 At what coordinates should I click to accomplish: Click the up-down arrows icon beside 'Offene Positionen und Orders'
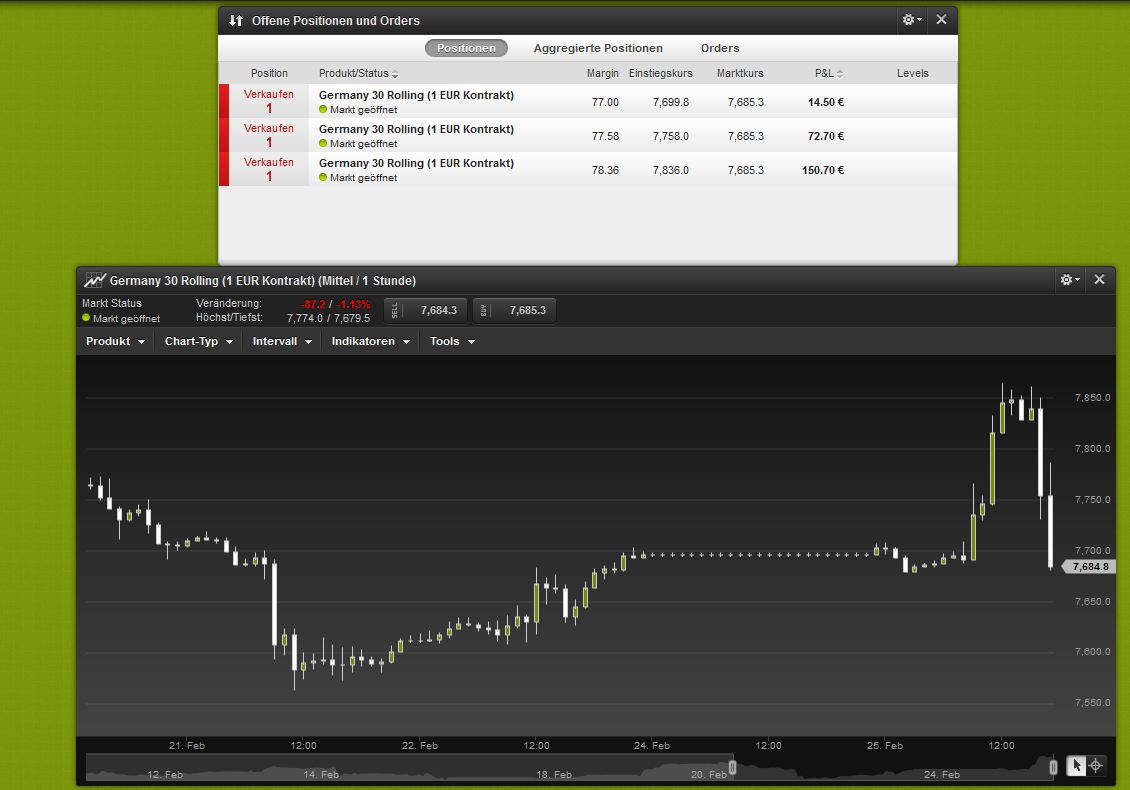pyautogui.click(x=236, y=20)
